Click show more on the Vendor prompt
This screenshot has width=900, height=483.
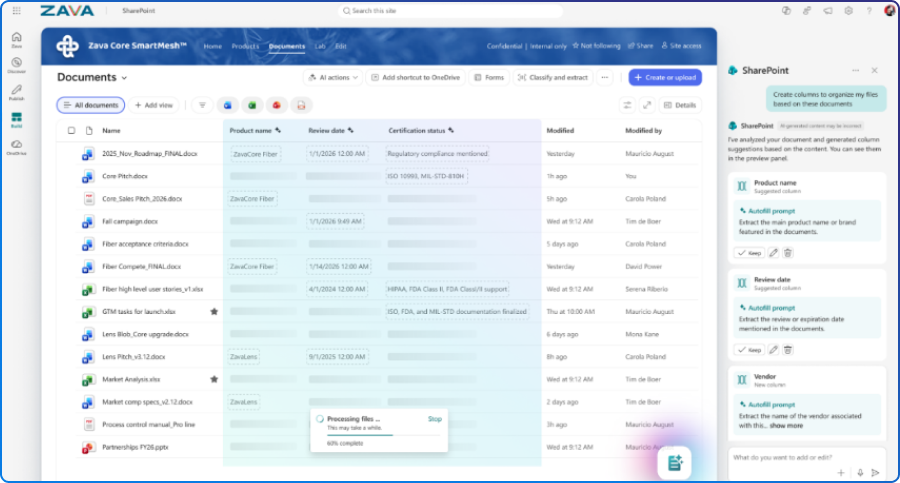[786, 426]
